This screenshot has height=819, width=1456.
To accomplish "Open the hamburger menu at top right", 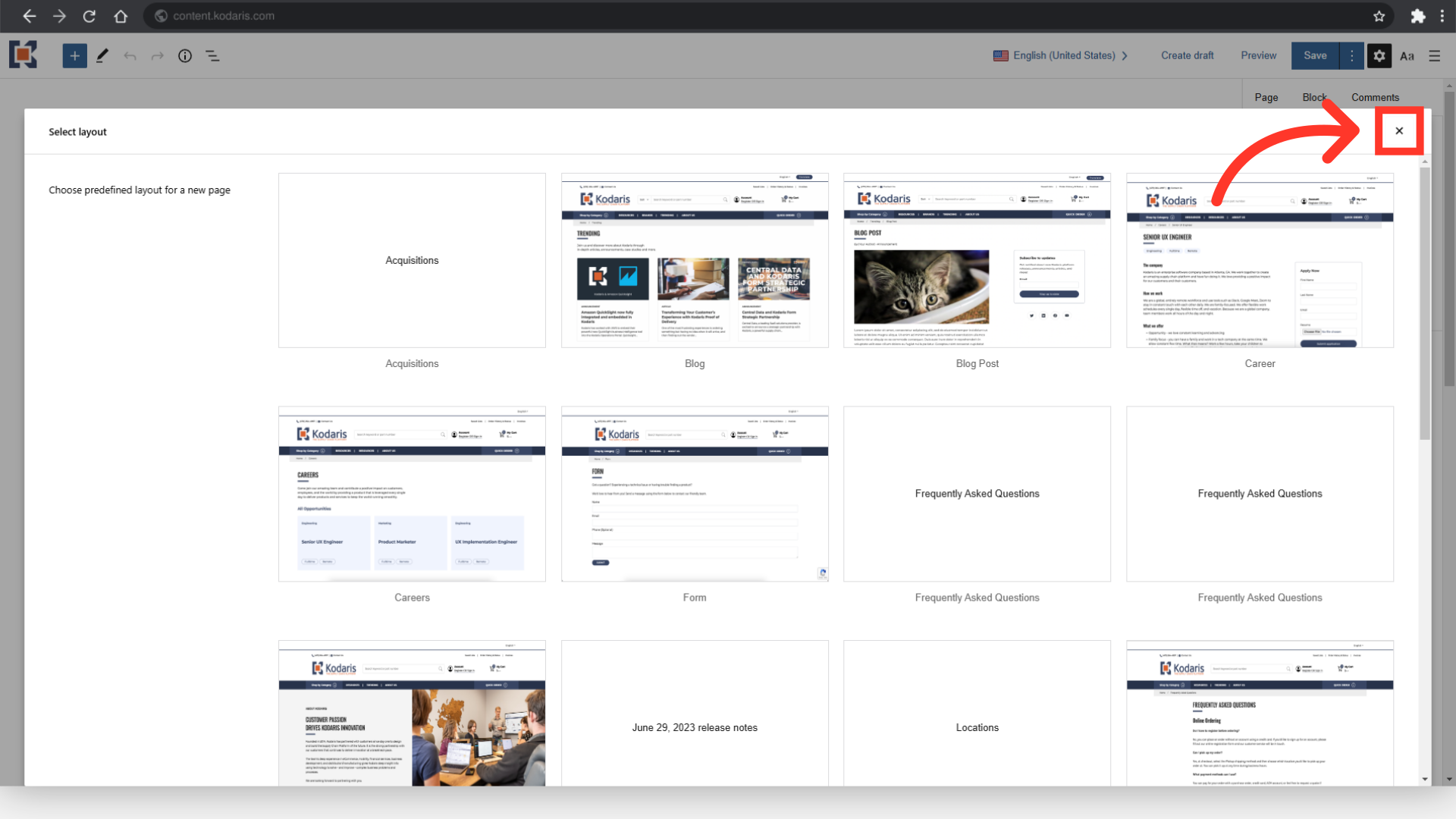I will (x=1434, y=55).
